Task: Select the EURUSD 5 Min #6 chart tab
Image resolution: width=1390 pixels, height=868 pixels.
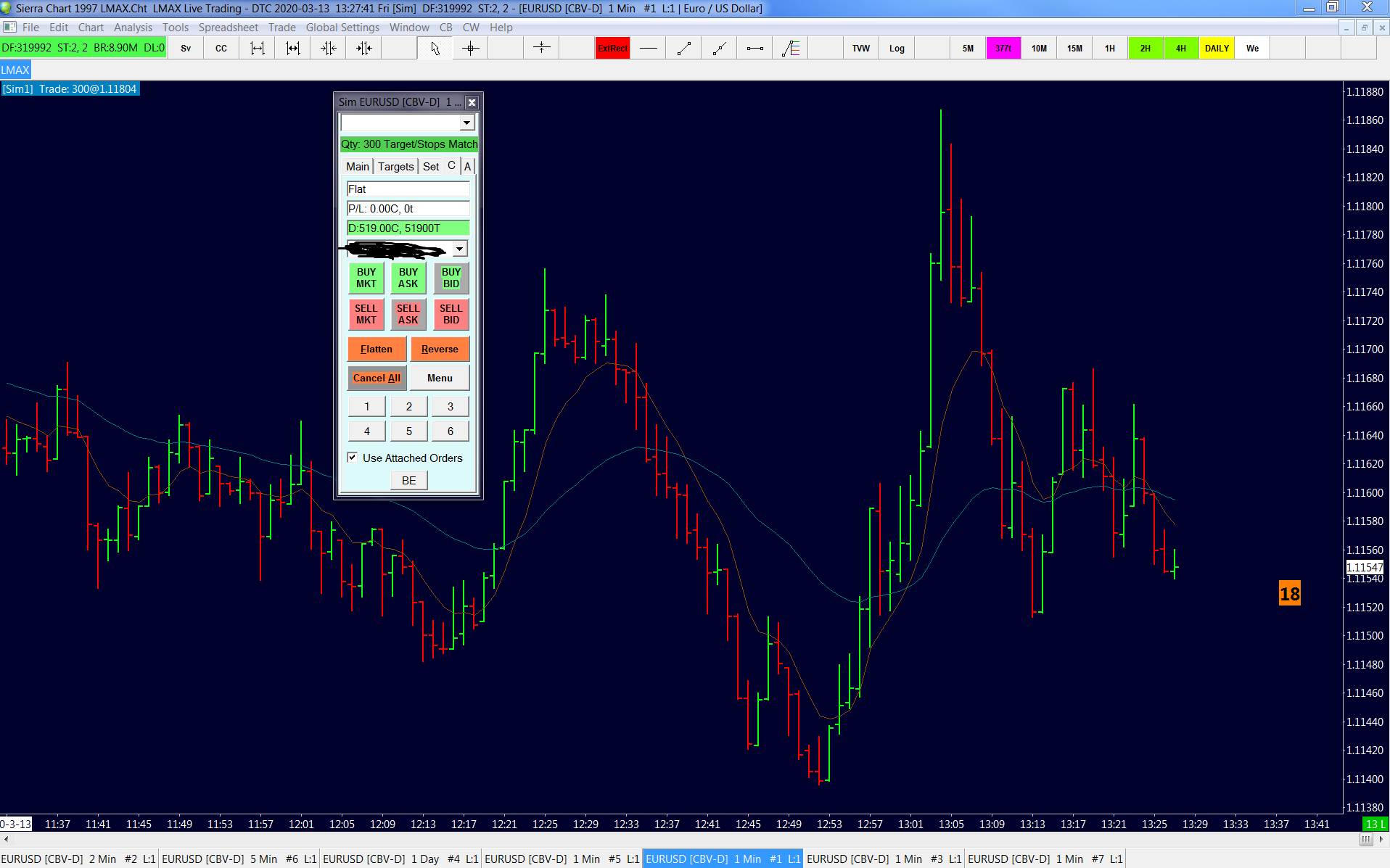Action: point(239,859)
